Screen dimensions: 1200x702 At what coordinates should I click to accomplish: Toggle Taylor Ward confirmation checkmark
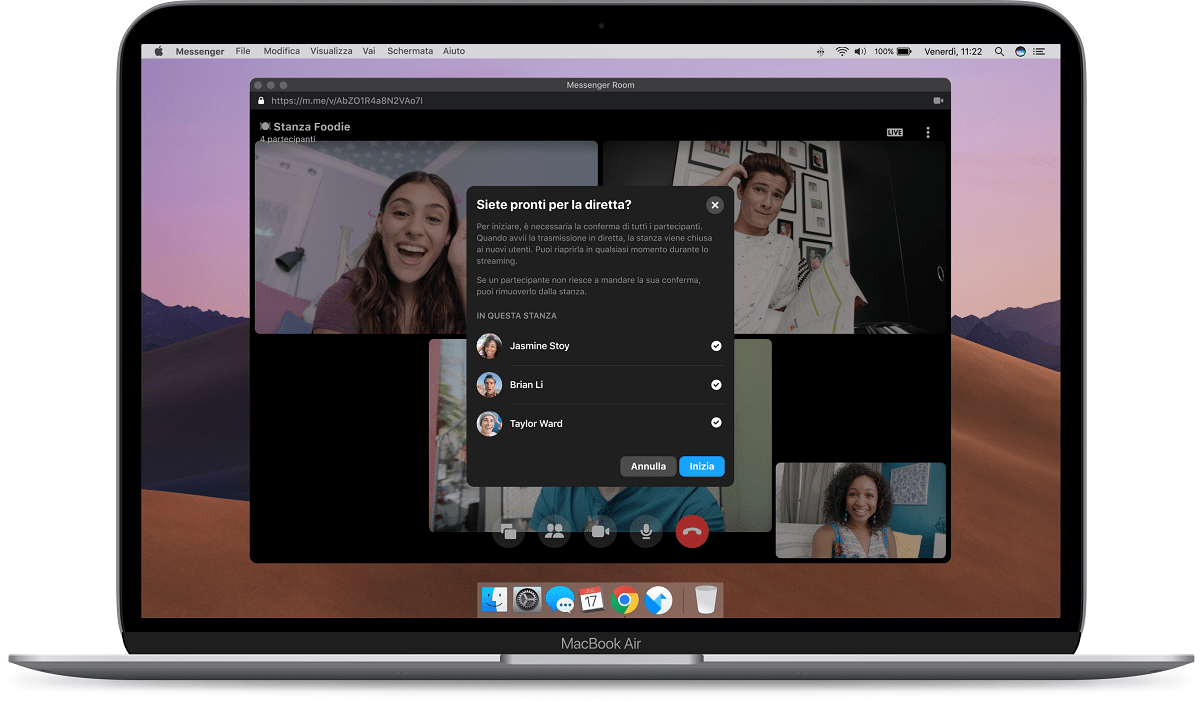tap(716, 423)
